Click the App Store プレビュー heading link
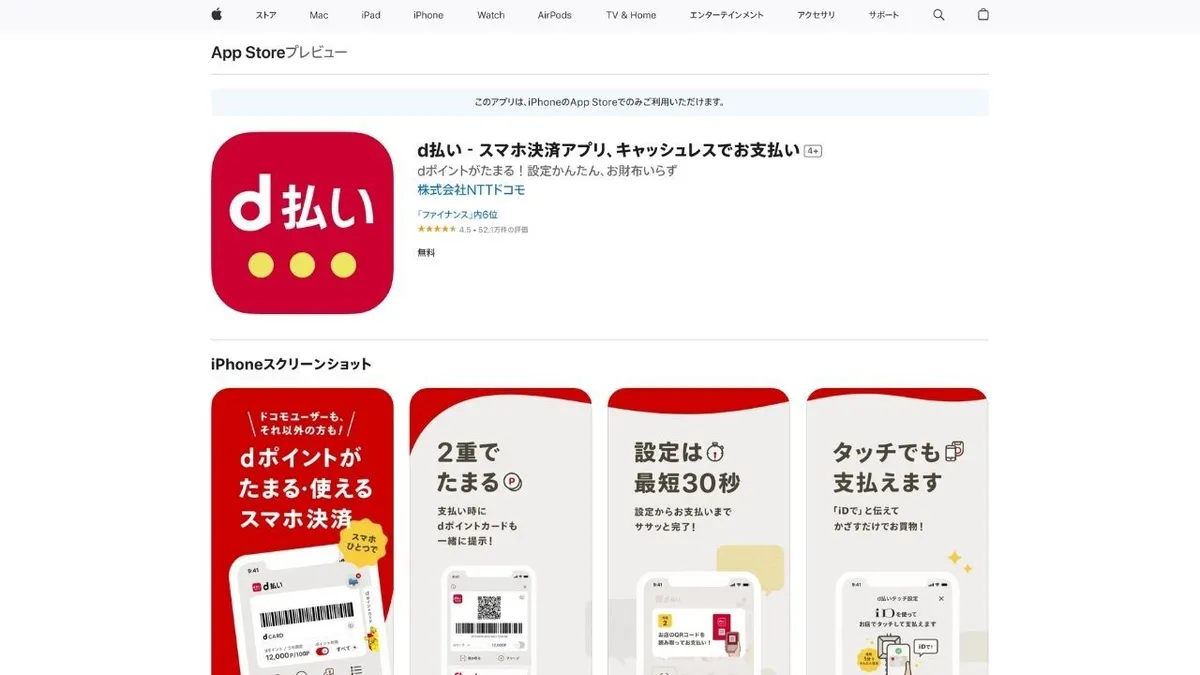1200x675 pixels. [279, 53]
